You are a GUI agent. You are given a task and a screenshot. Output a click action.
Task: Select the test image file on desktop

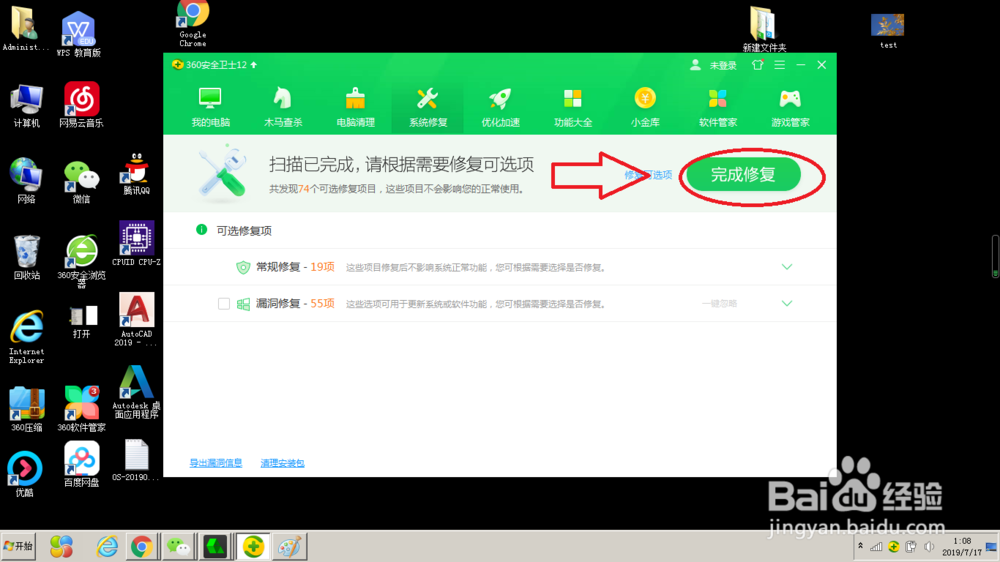pos(888,31)
